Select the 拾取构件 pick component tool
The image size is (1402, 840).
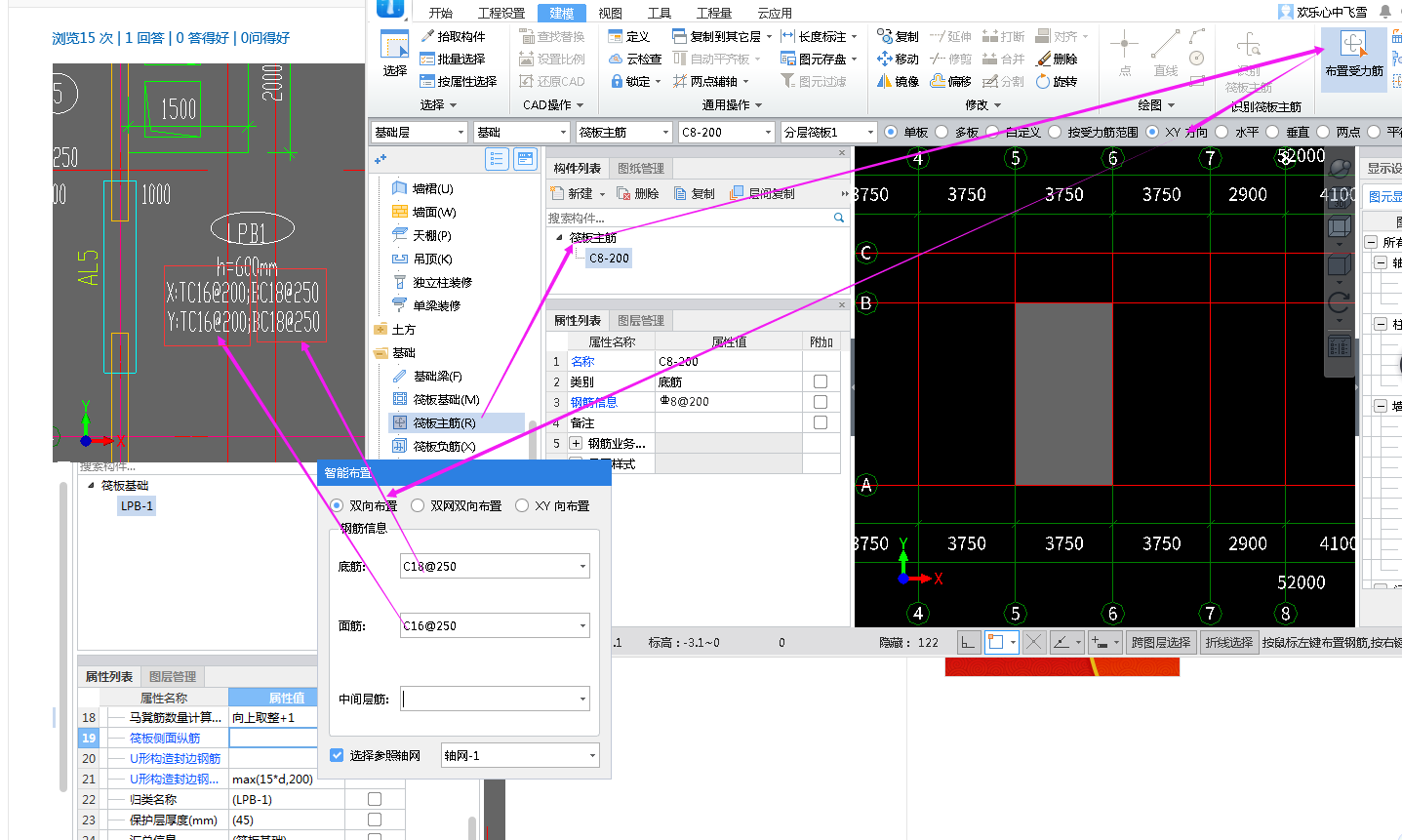tap(453, 36)
